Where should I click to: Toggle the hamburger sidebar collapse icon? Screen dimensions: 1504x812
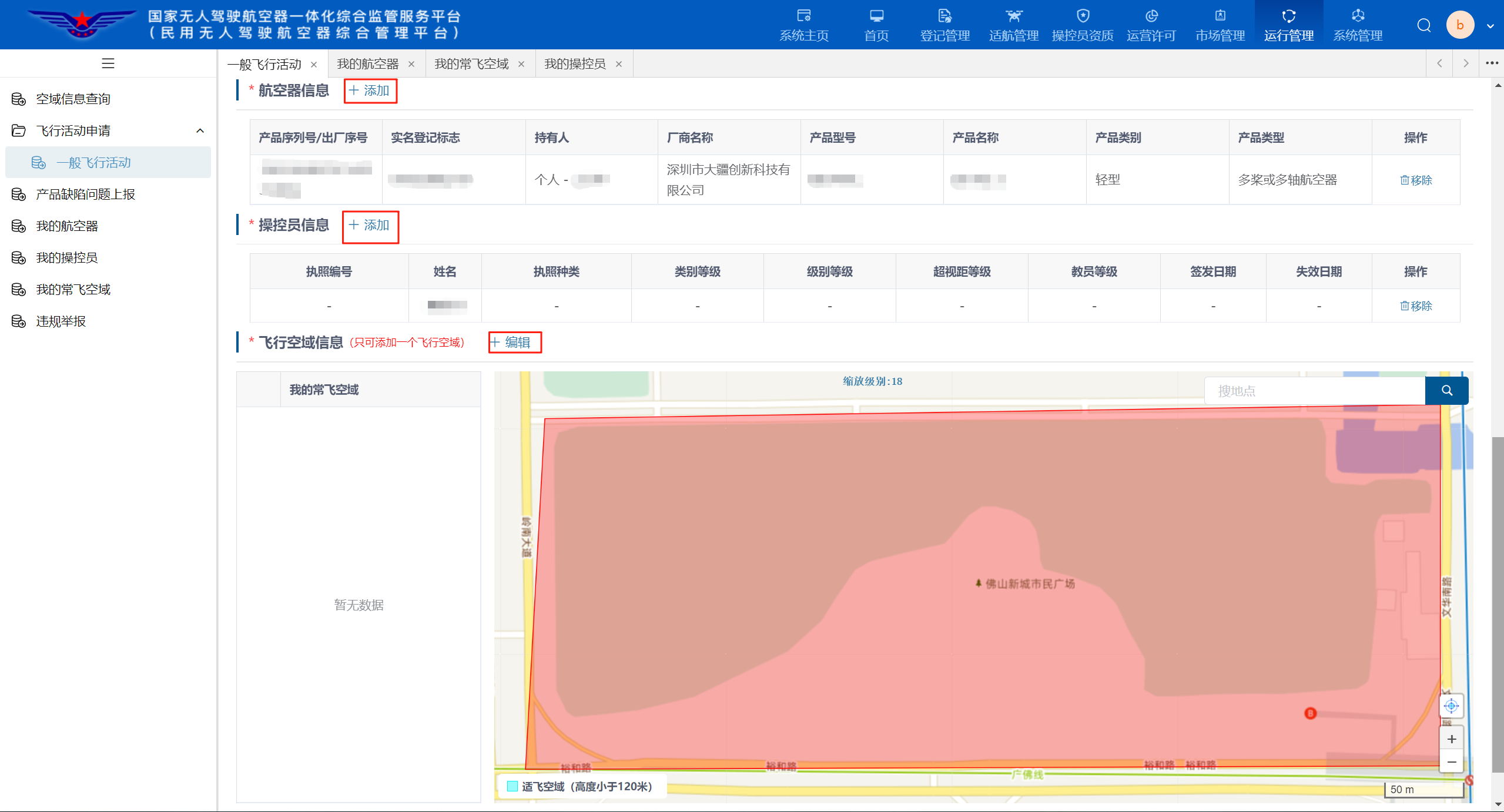pyautogui.click(x=108, y=63)
